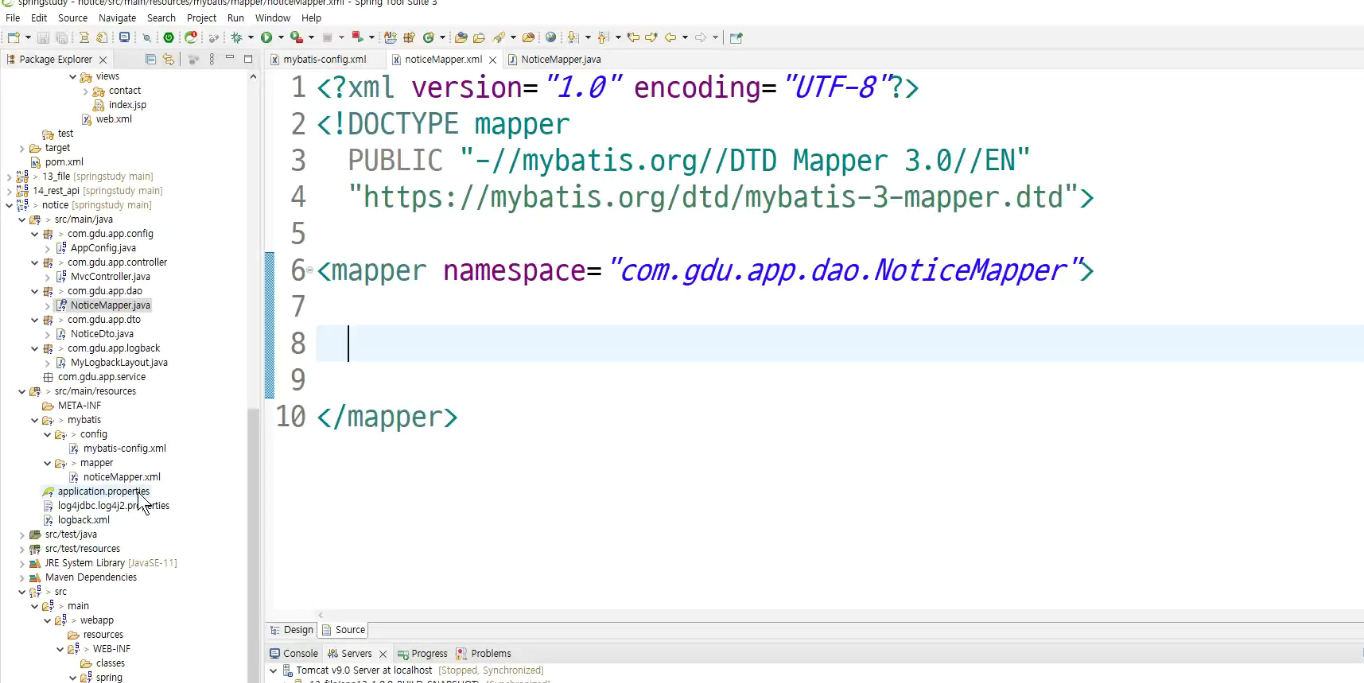Viewport: 1364px width, 683px height.
Task: Click the Next Annotation arrow icon
Action: pyautogui.click(x=572, y=37)
